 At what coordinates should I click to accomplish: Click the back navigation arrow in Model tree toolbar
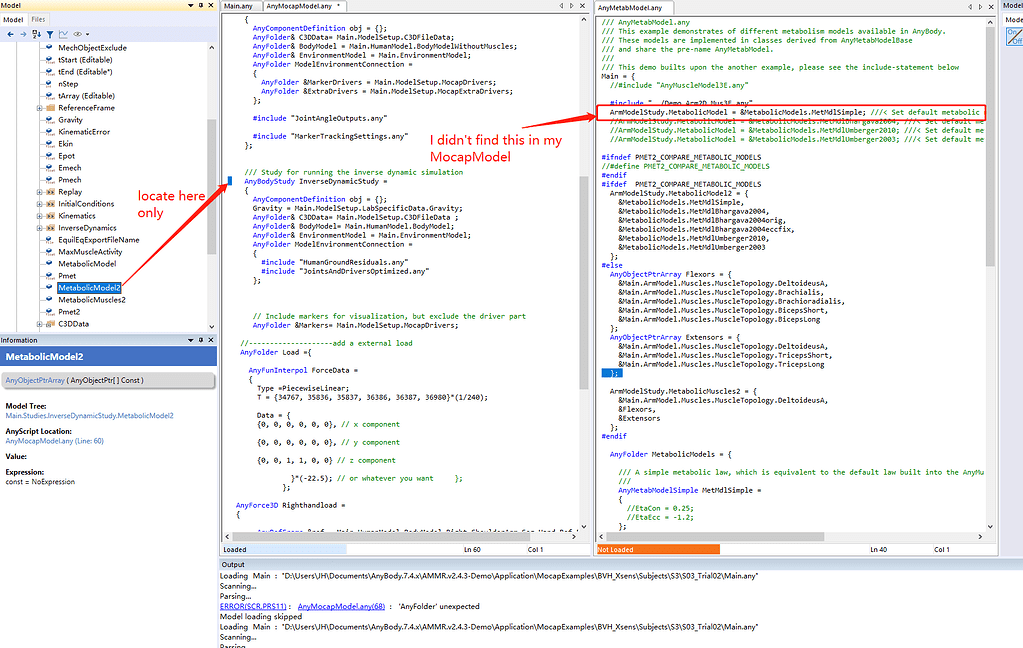[10, 33]
